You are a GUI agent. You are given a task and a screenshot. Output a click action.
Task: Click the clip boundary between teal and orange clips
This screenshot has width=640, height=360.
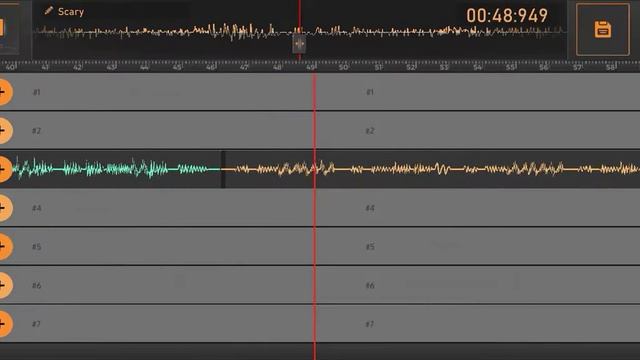(x=223, y=169)
